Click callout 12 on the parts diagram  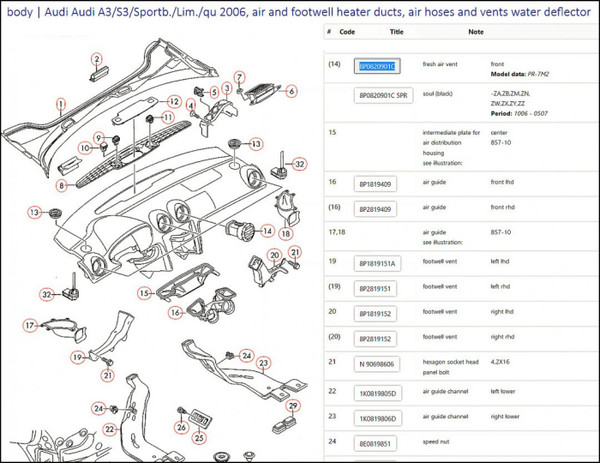(x=174, y=102)
